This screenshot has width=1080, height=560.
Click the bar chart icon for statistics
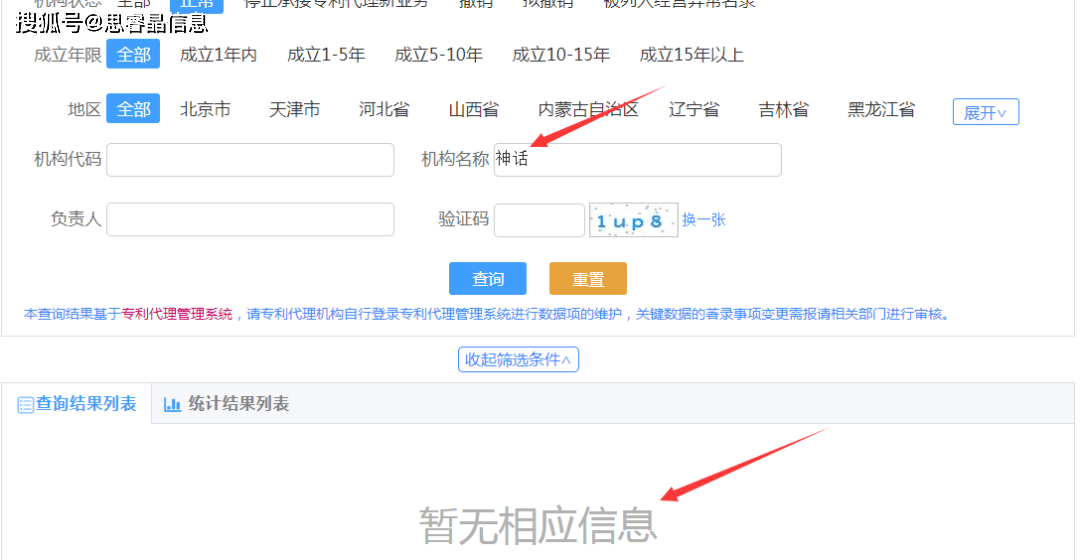[172, 404]
